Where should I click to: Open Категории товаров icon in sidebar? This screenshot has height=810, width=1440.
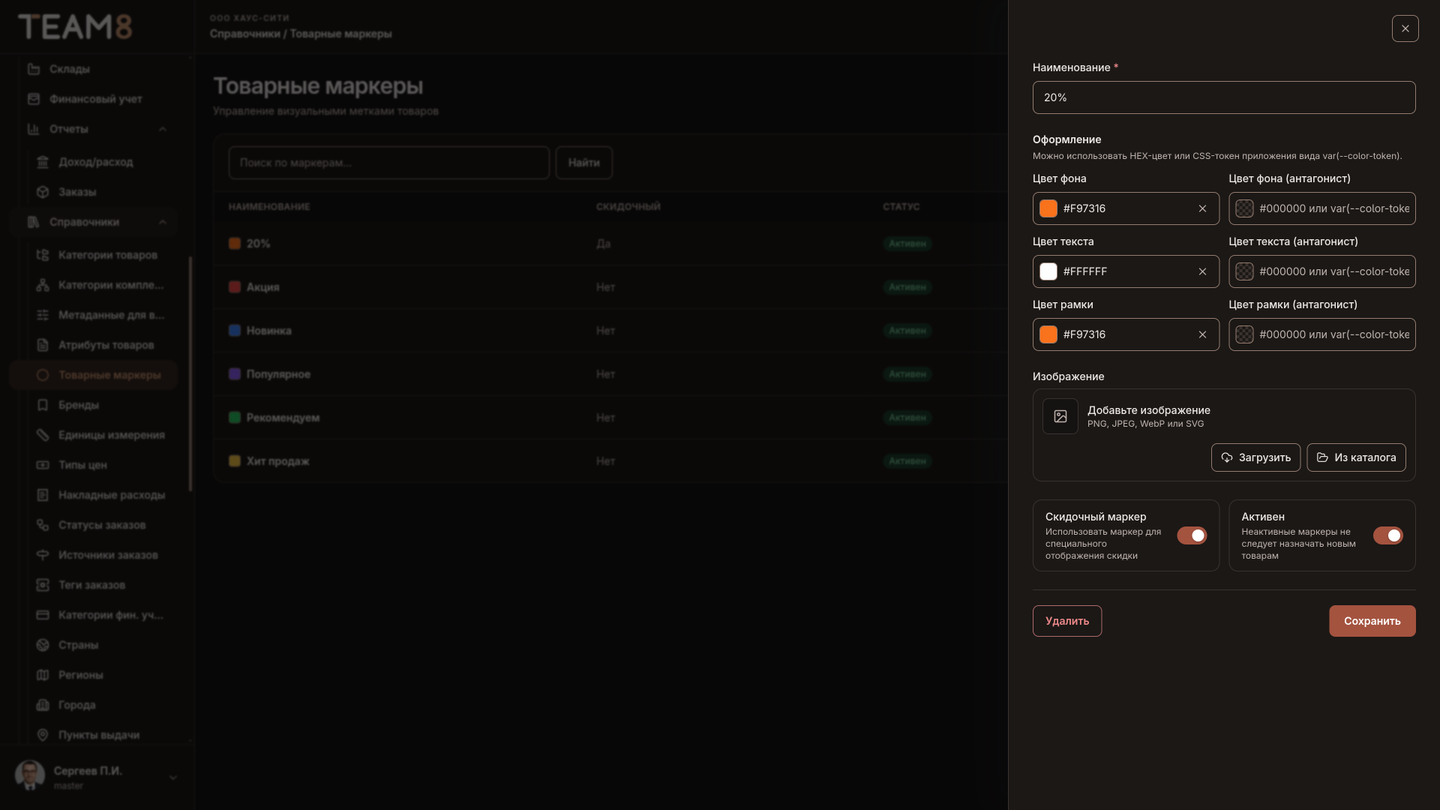click(x=42, y=255)
